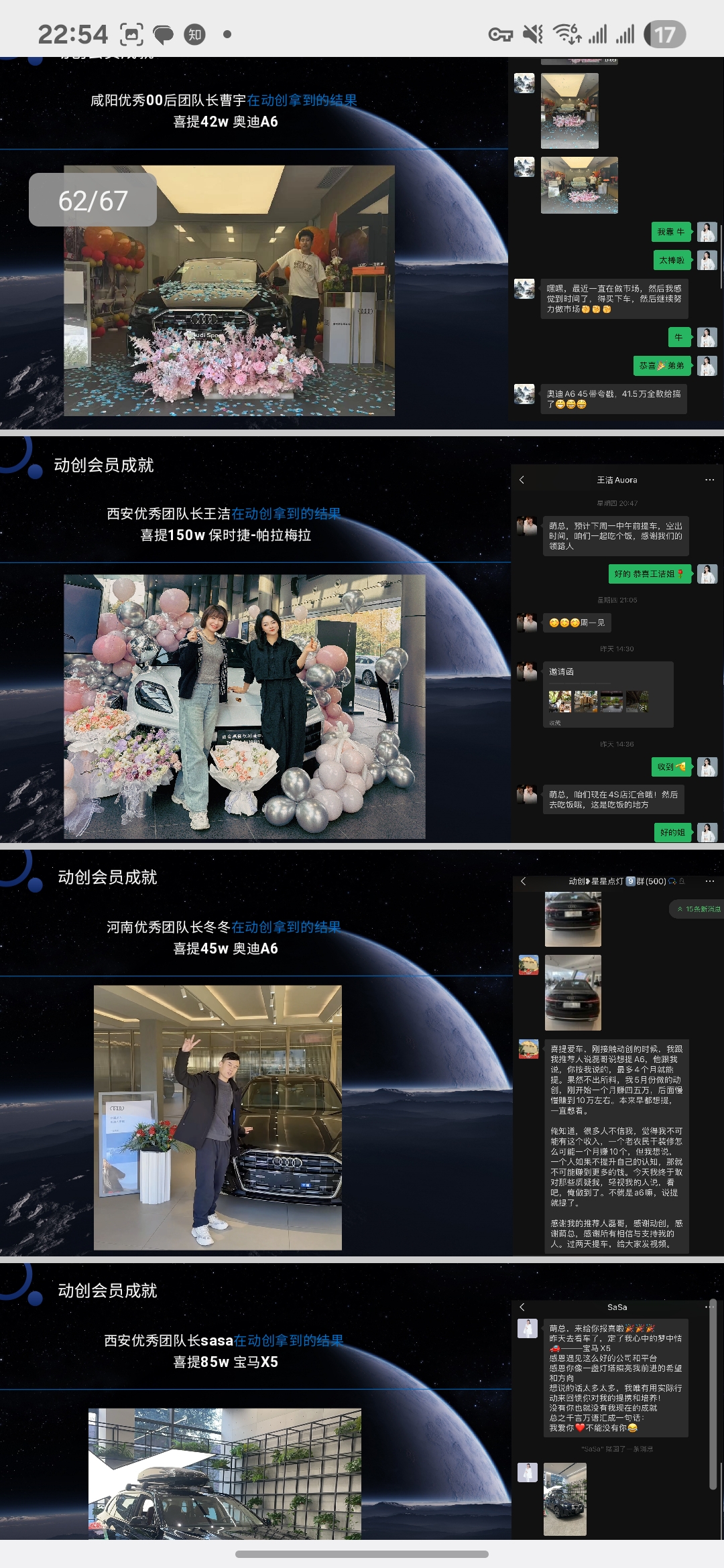The image size is (724, 1568).
Task: Tap the 西安优秀团队长sasa title line
Action: coord(223,1340)
